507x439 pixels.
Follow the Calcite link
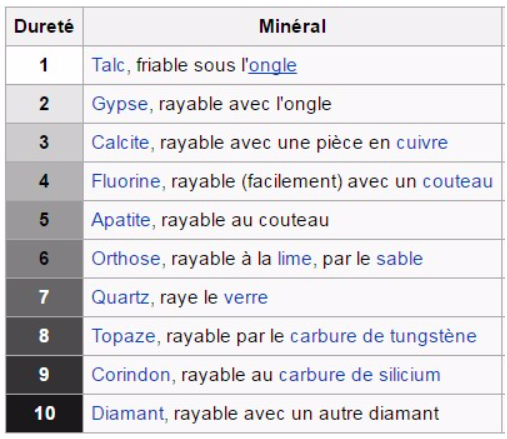click(x=121, y=143)
